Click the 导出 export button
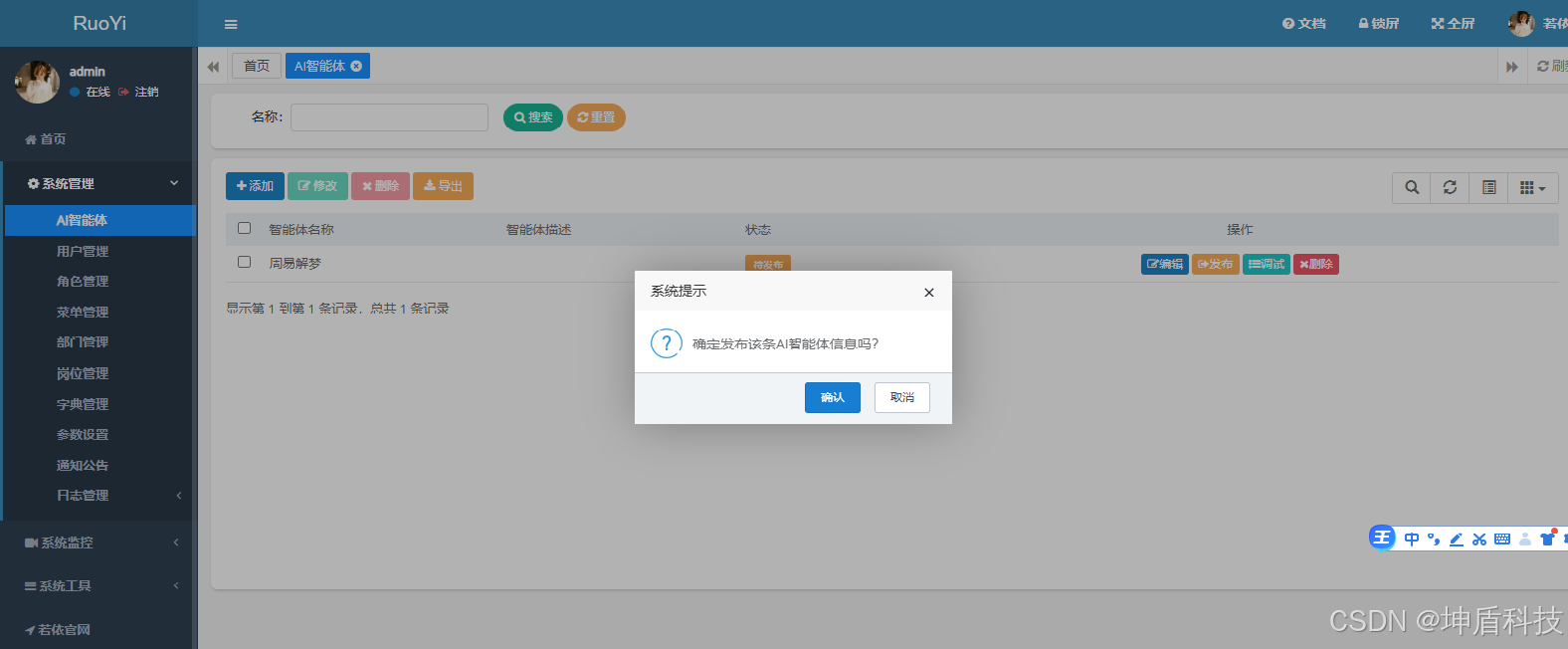1568x649 pixels. pyautogui.click(x=443, y=186)
